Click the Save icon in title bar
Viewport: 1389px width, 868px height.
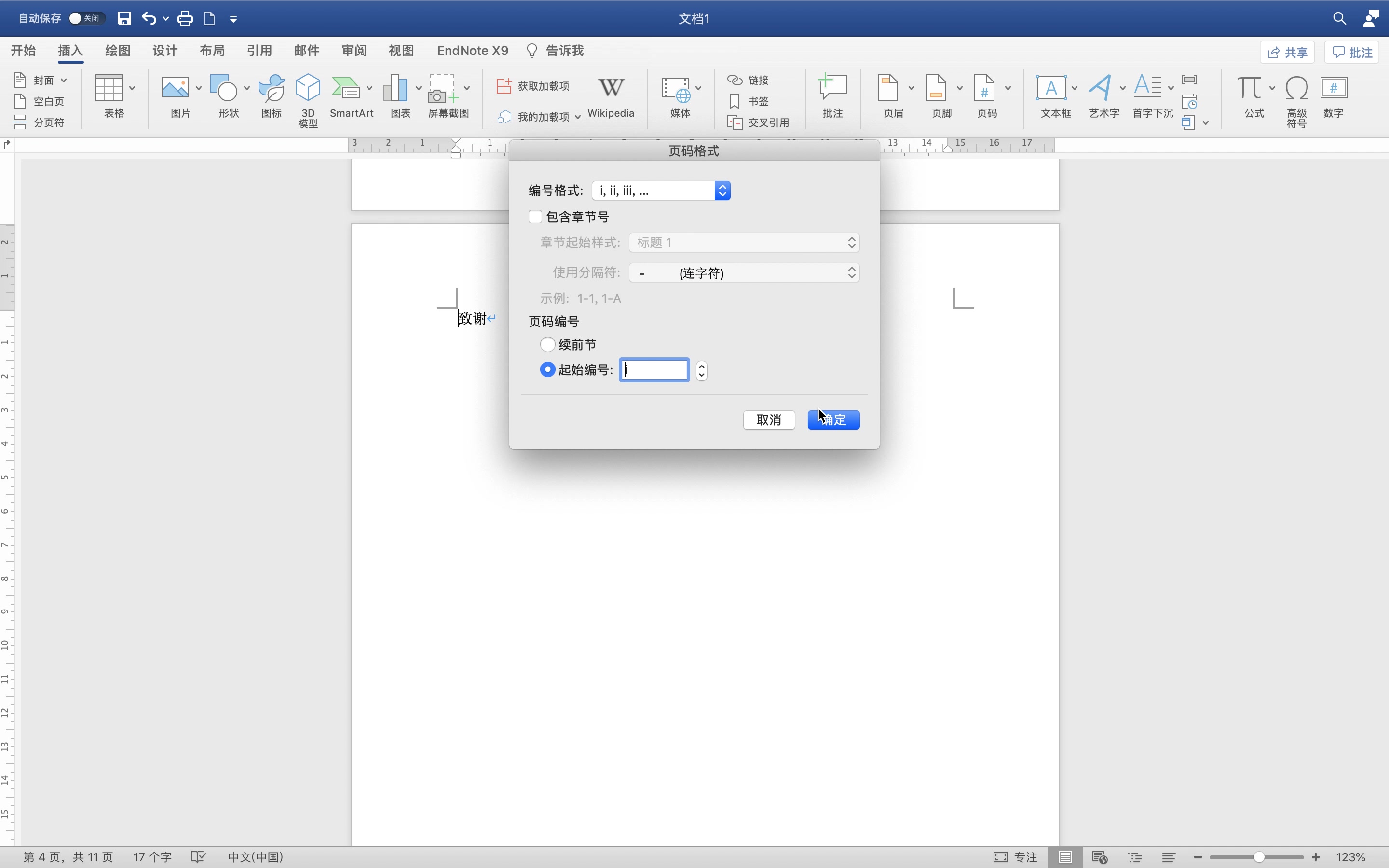pyautogui.click(x=124, y=18)
